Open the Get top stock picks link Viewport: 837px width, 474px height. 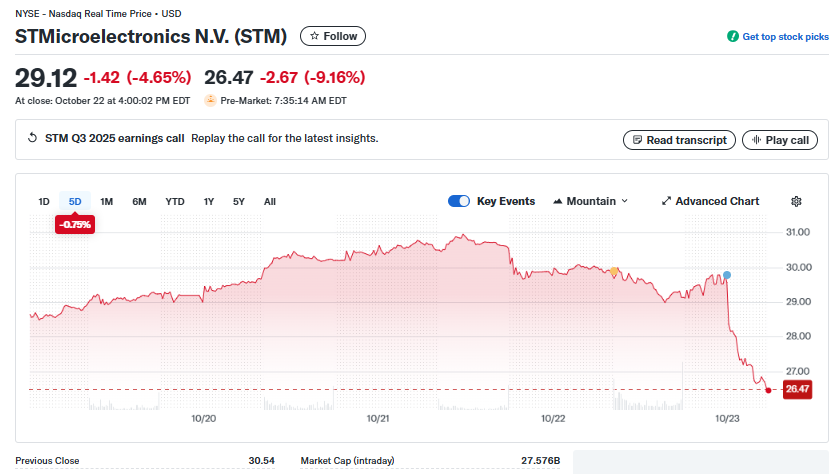click(x=785, y=36)
